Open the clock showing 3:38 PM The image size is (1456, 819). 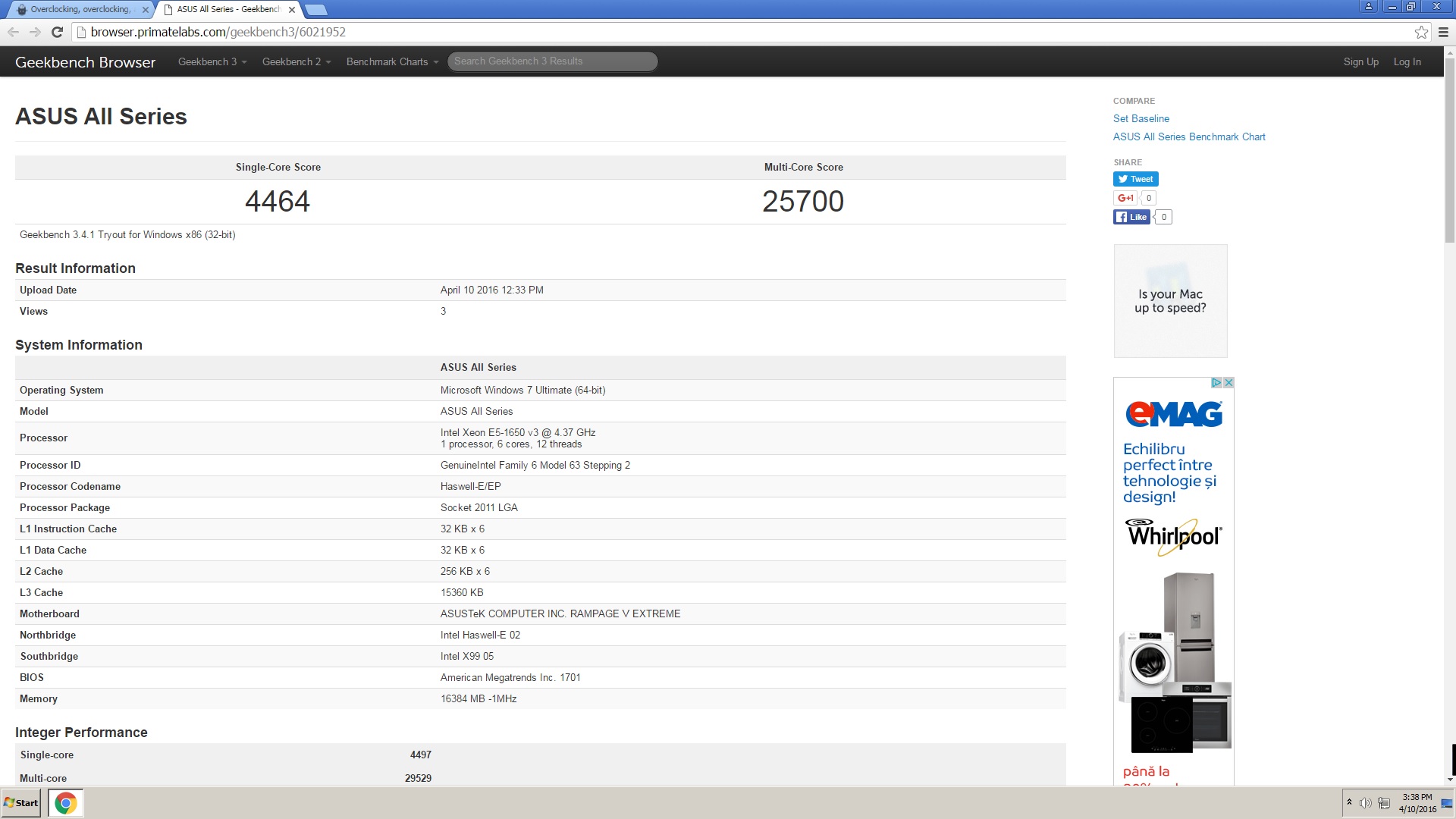pos(1417,803)
